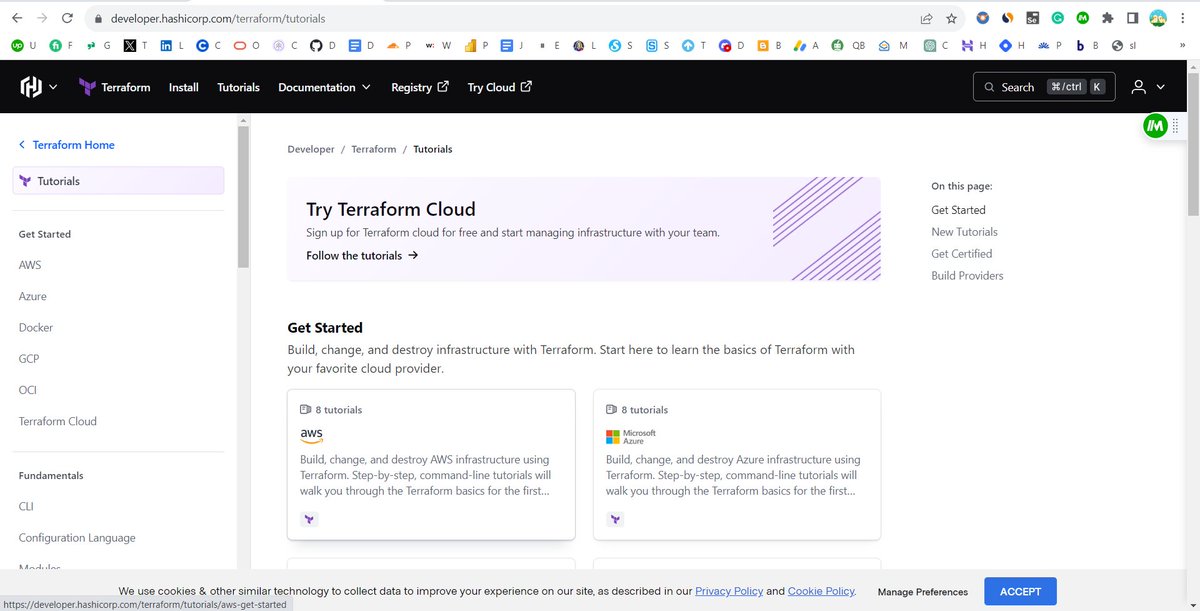This screenshot has width=1200, height=611.
Task: Open the HashiCorp logo product switcher
Action: 39,87
